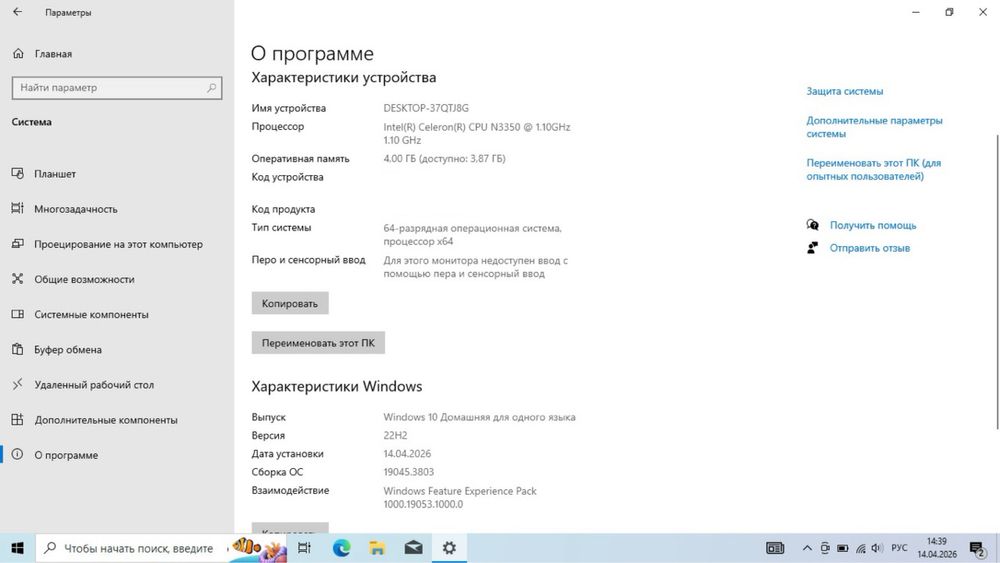Launch Microsoft Edge from the taskbar

[341, 548]
